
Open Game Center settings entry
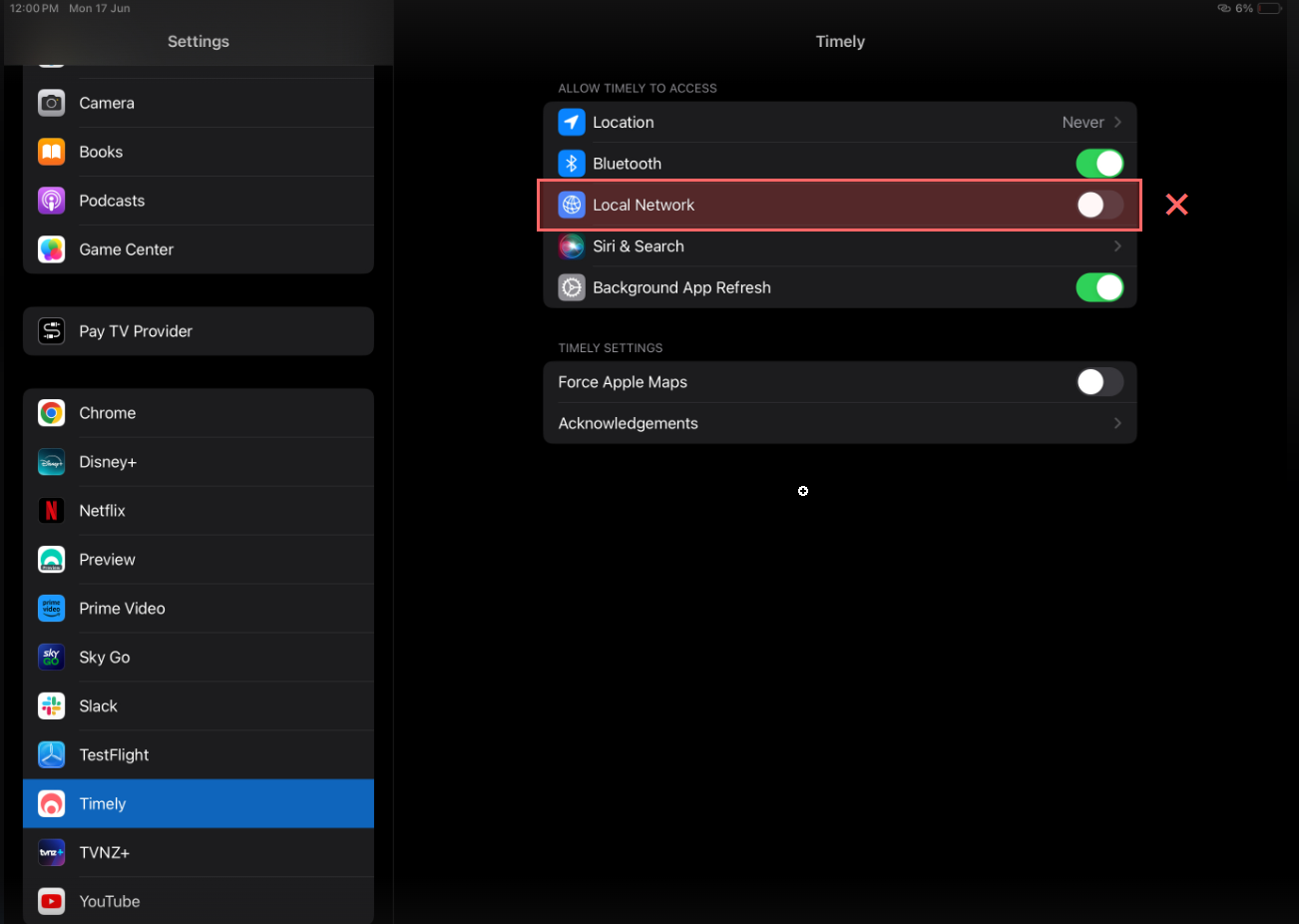tap(199, 249)
